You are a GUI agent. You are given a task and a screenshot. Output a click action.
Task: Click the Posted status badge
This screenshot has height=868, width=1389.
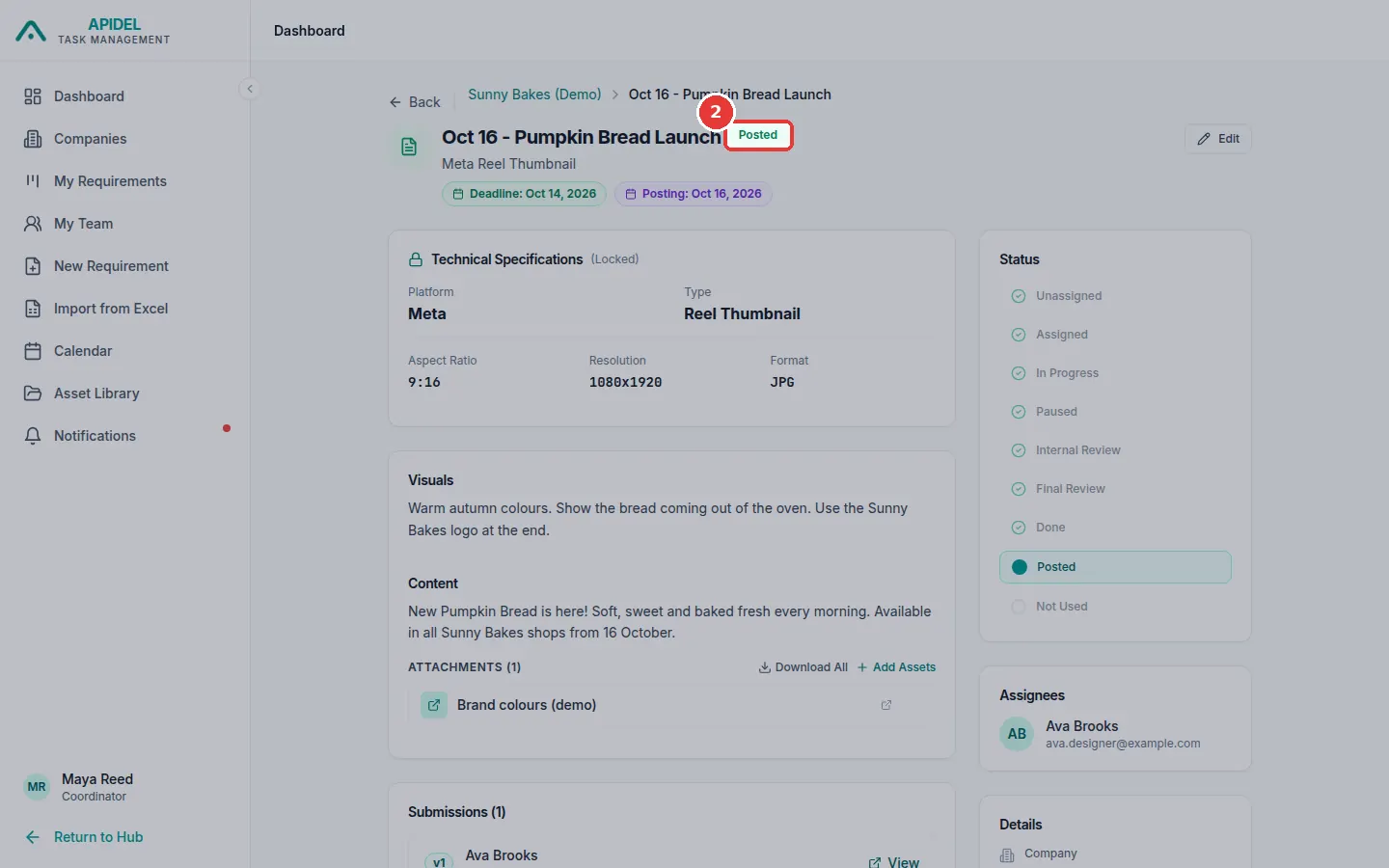pos(758,135)
